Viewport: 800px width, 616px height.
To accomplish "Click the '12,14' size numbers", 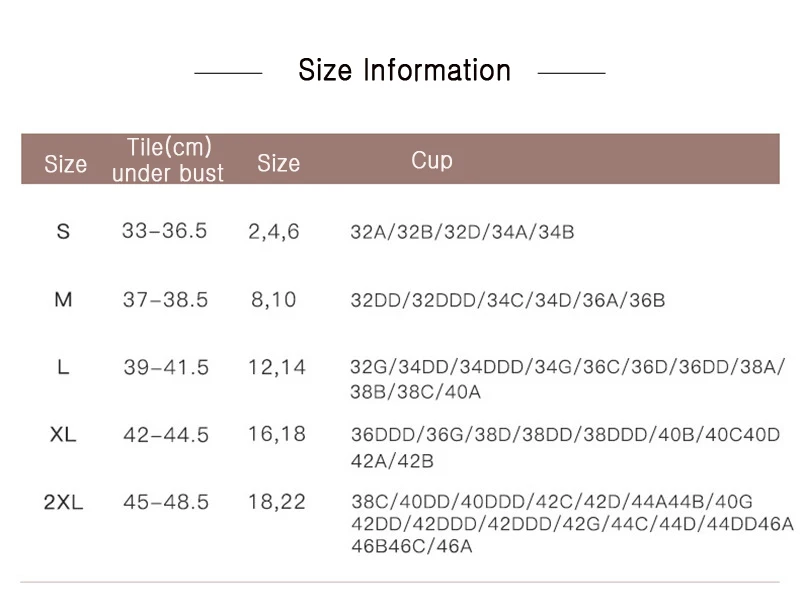I will coord(276,368).
